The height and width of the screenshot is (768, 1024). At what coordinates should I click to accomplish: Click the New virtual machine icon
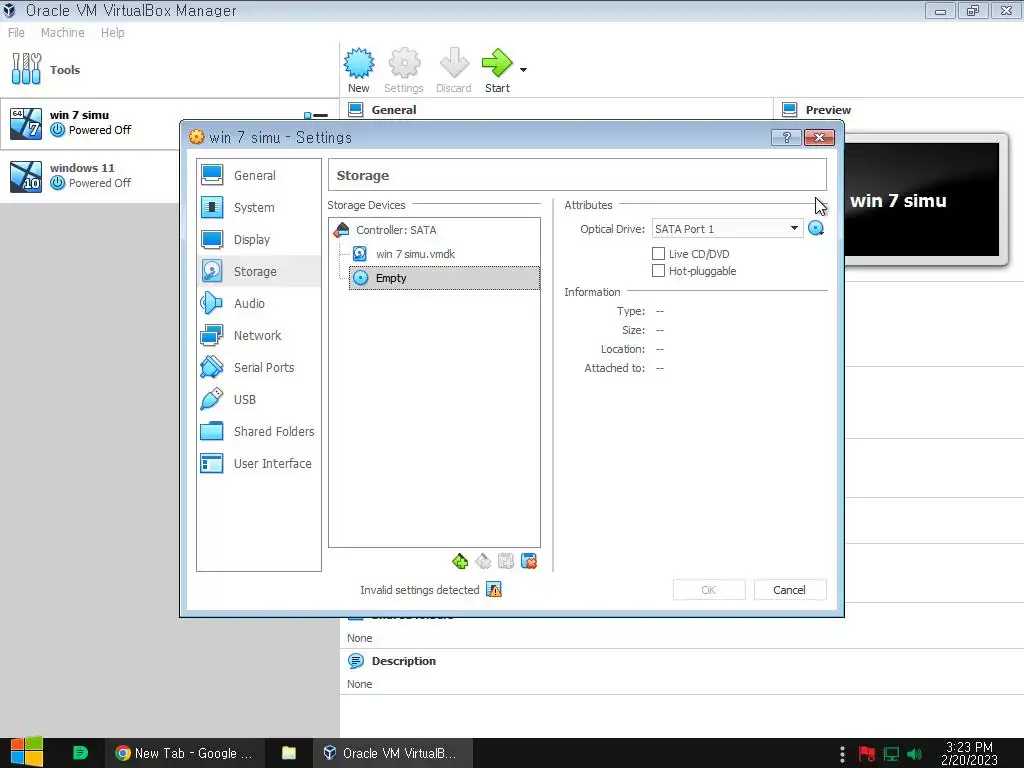click(x=359, y=63)
